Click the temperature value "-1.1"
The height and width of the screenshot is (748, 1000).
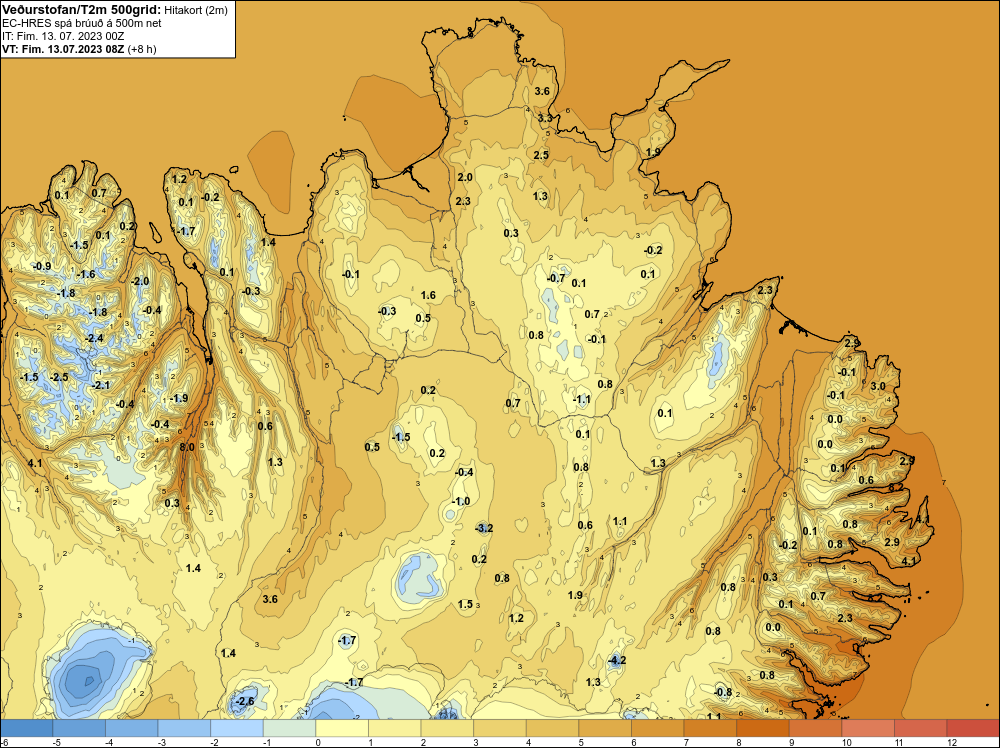(x=582, y=400)
